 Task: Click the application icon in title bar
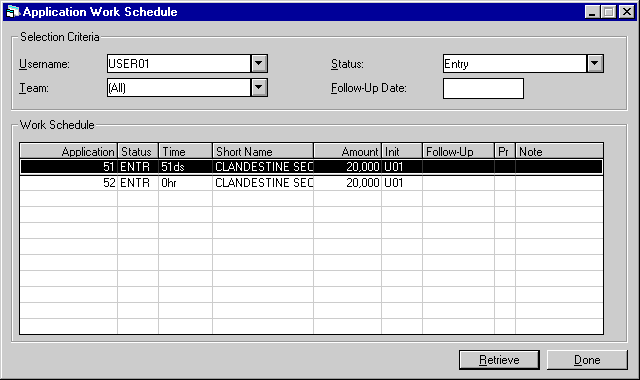point(13,11)
